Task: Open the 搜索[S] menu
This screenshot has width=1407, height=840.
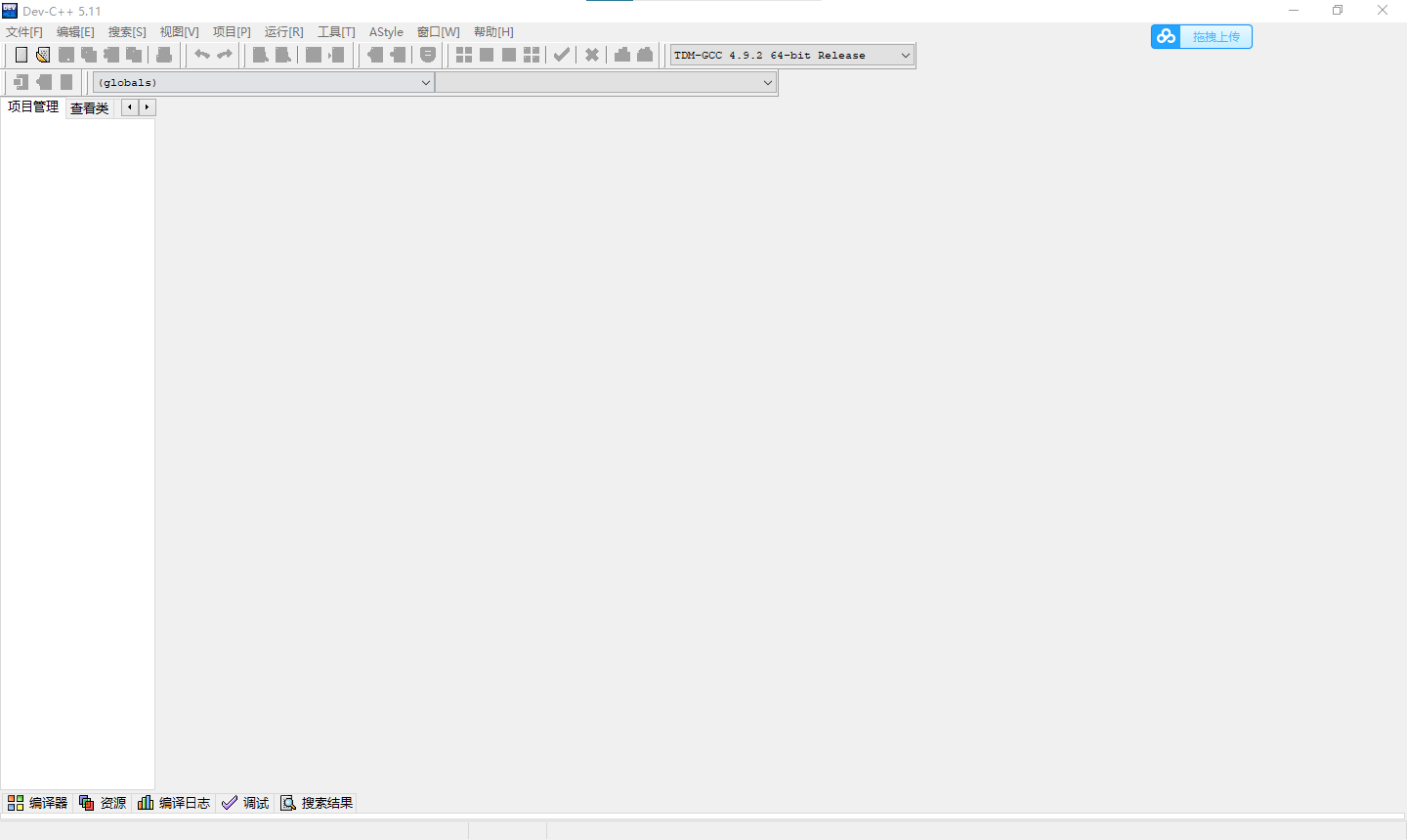Action: coord(127,32)
